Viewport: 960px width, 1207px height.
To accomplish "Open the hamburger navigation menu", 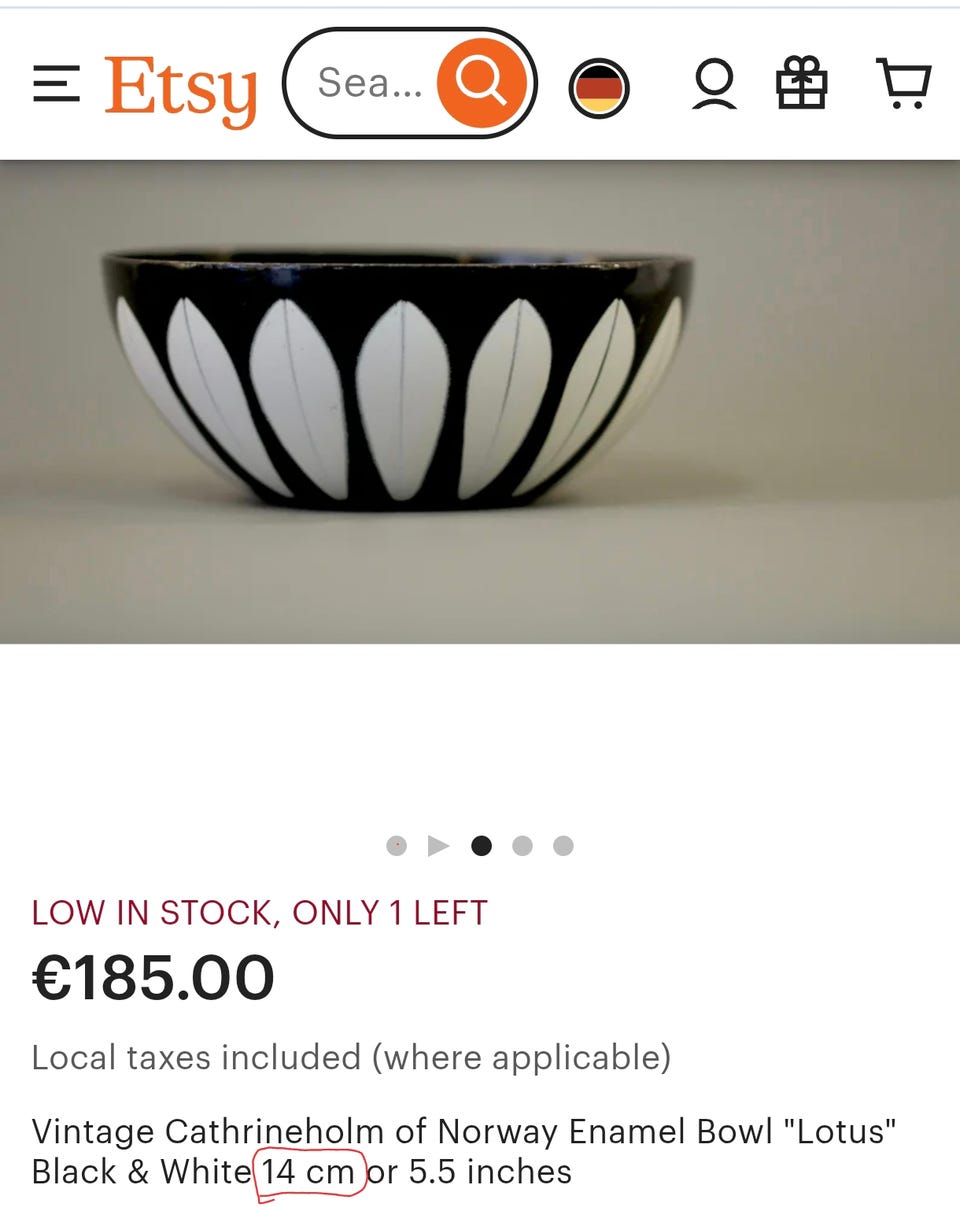I will 56,84.
